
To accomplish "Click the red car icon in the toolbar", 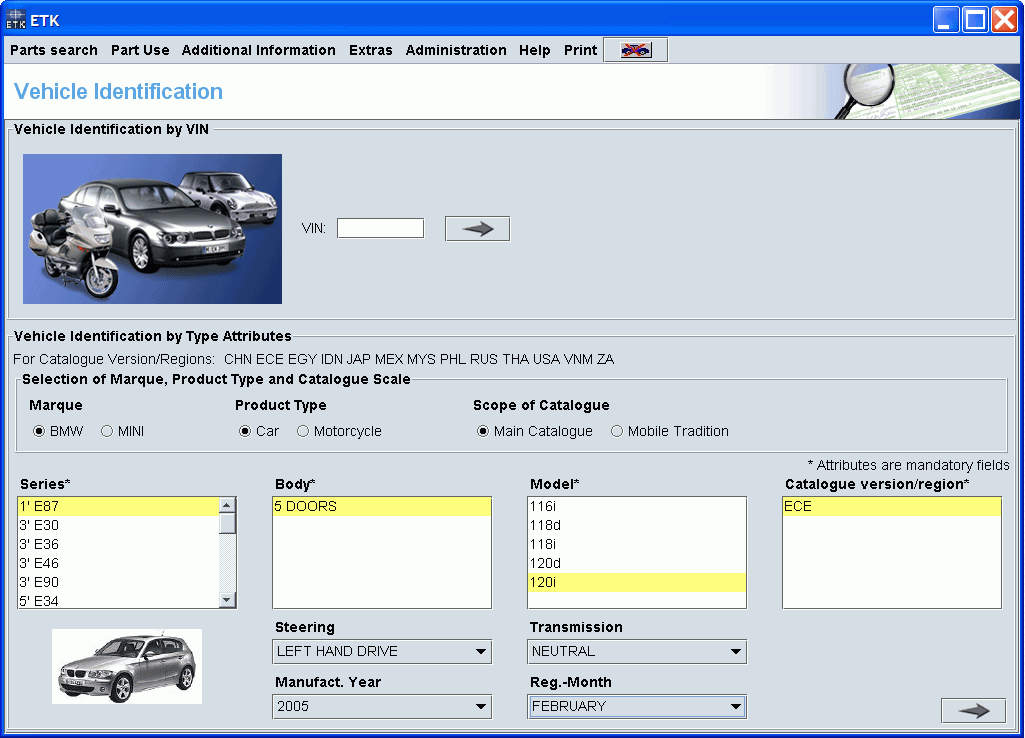I will pos(634,48).
